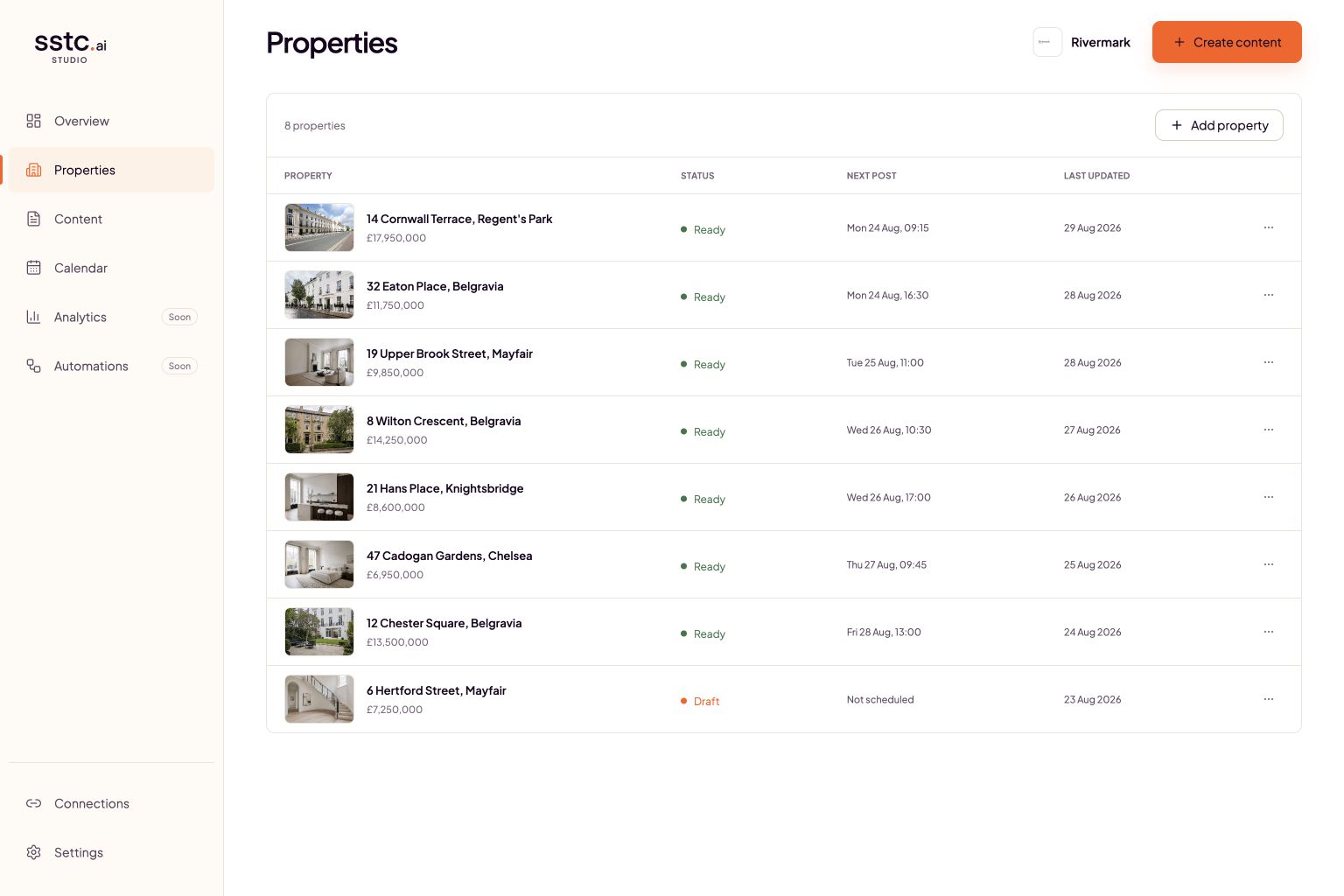
Task: Navigate to the Connections menu item
Action: 112,803
